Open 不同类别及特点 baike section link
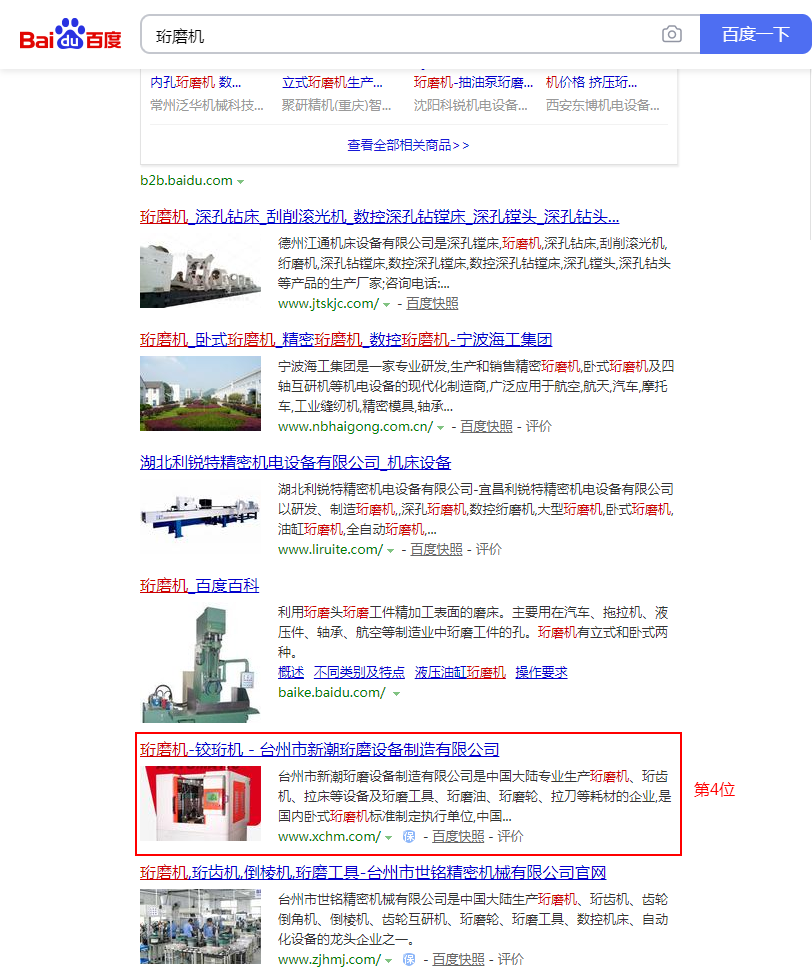 click(x=359, y=672)
